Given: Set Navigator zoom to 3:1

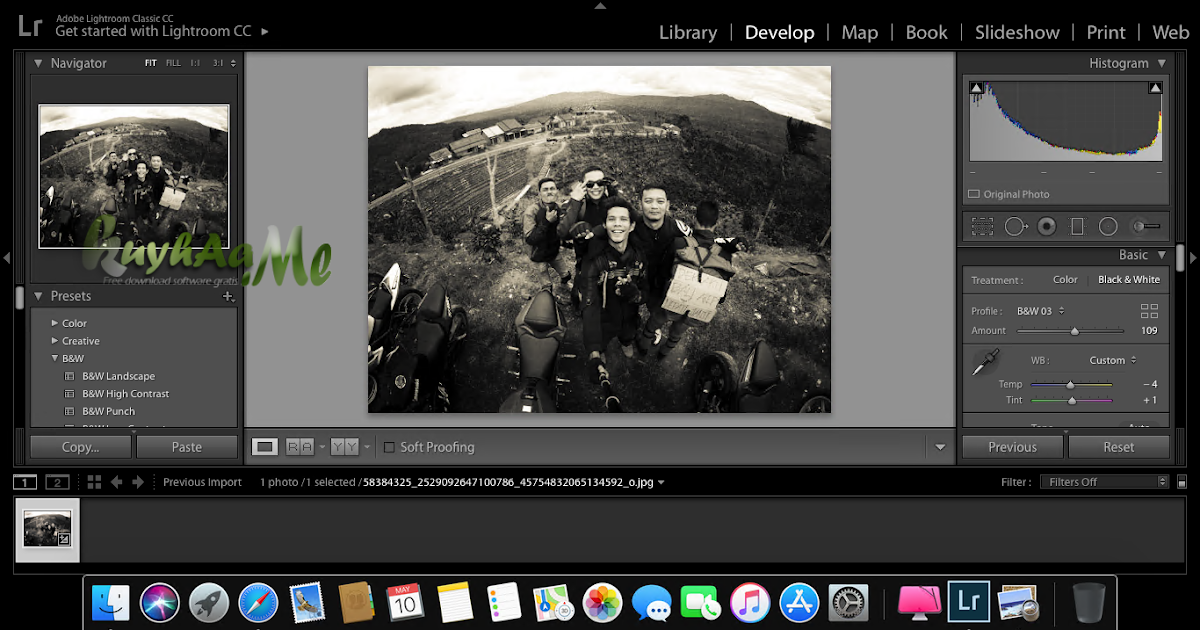Looking at the screenshot, I should tap(217, 63).
